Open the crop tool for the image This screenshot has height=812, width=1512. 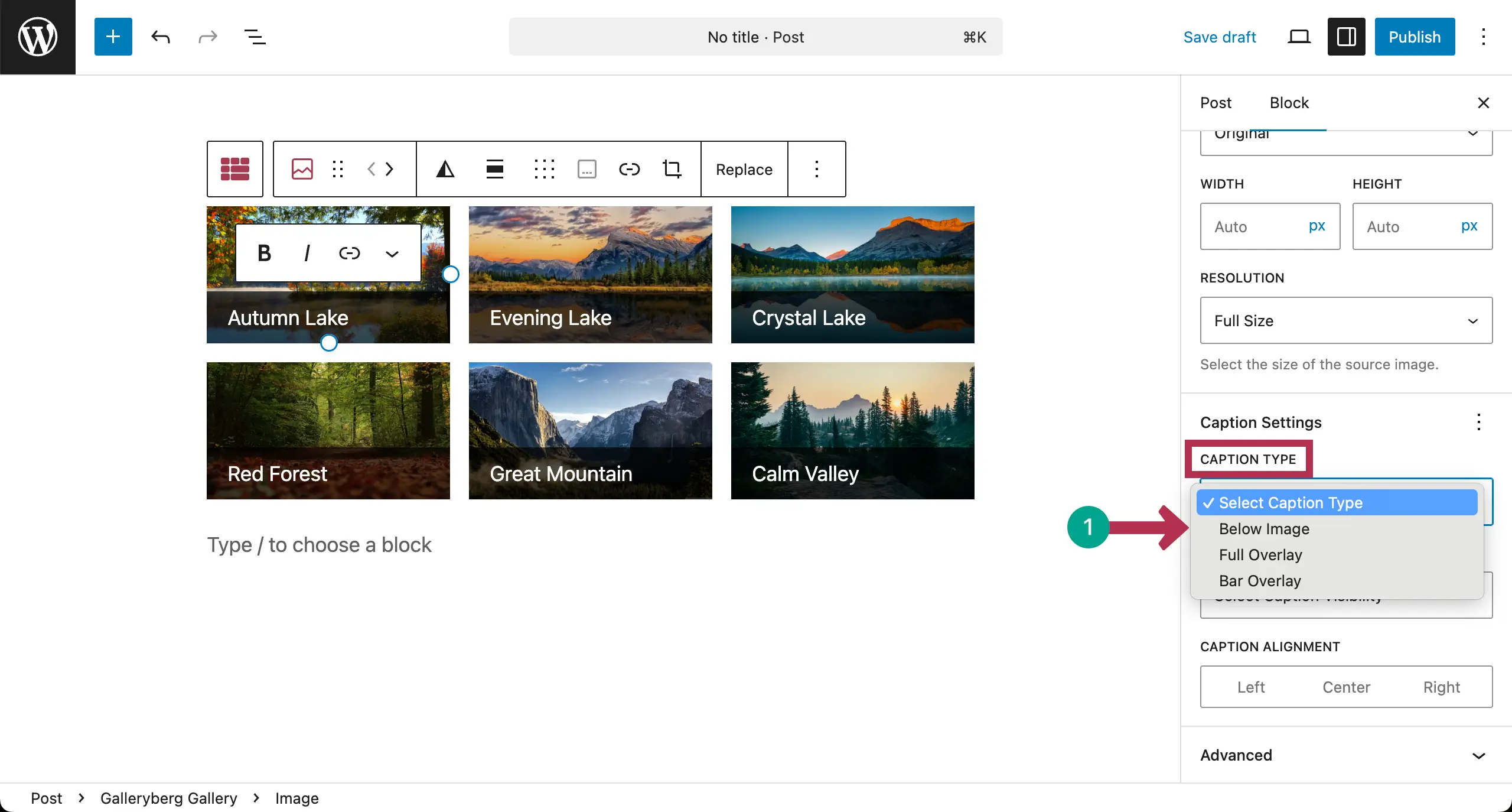672,169
